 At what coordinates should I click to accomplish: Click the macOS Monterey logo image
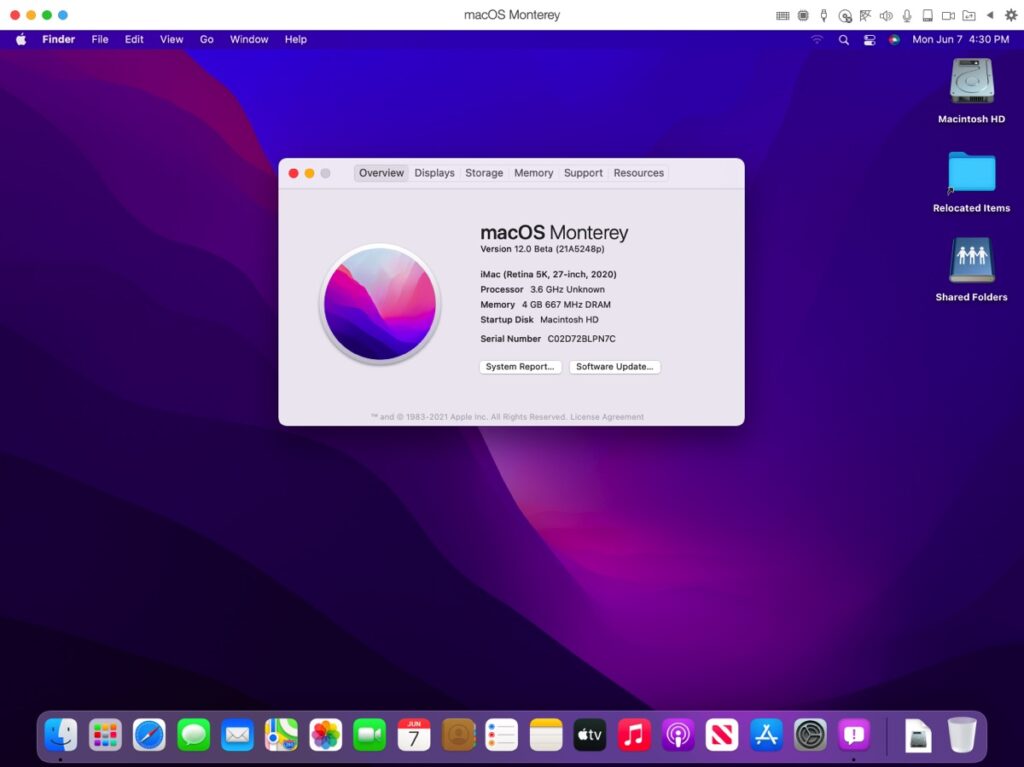pos(380,304)
